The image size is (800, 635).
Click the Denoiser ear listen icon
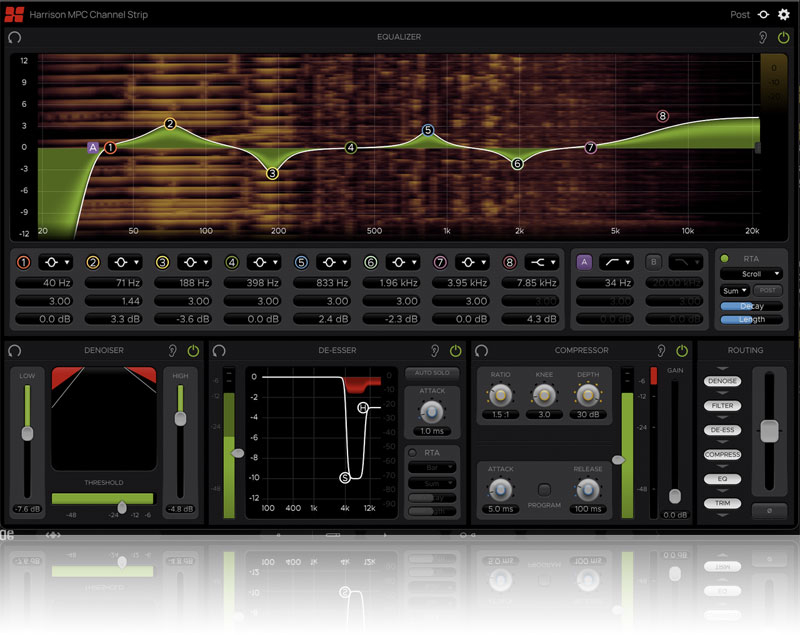173,351
